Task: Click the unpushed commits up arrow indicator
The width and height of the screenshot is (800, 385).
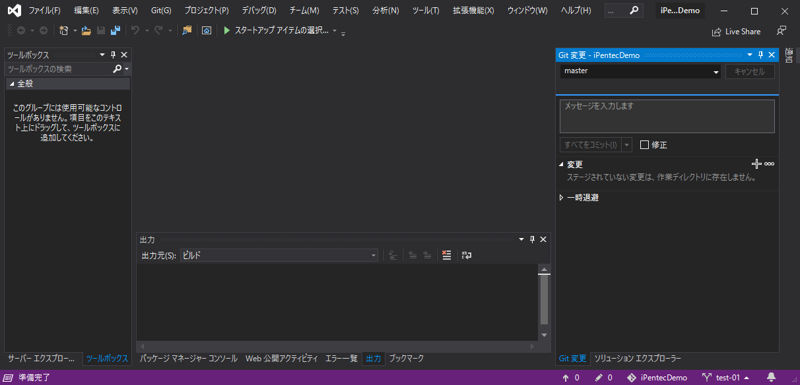Action: pyautogui.click(x=570, y=378)
